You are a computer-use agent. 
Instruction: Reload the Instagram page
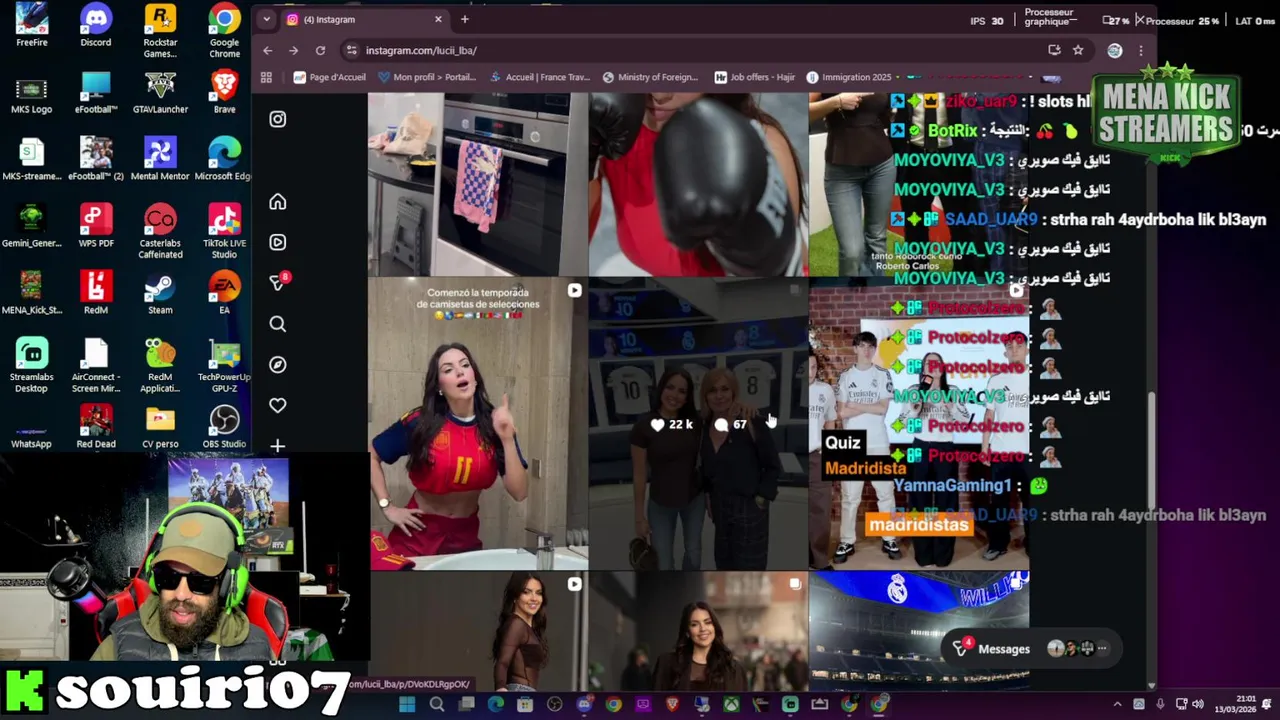point(320,50)
